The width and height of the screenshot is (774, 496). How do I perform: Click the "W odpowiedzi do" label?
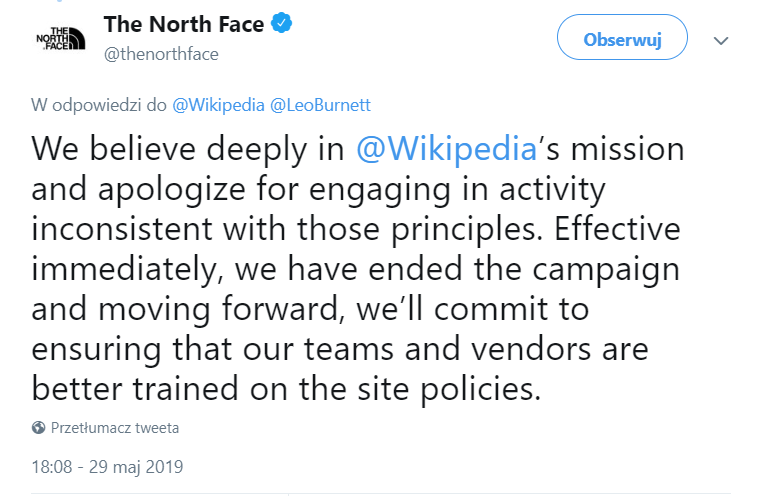[100, 103]
